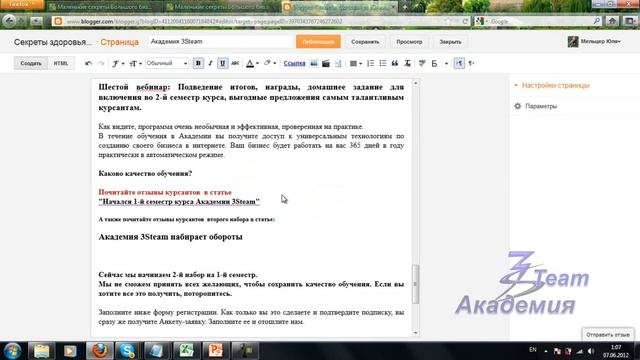640x360 pixels.
Task: Select the third (active) Blogger tab
Action: (x=340, y=7)
